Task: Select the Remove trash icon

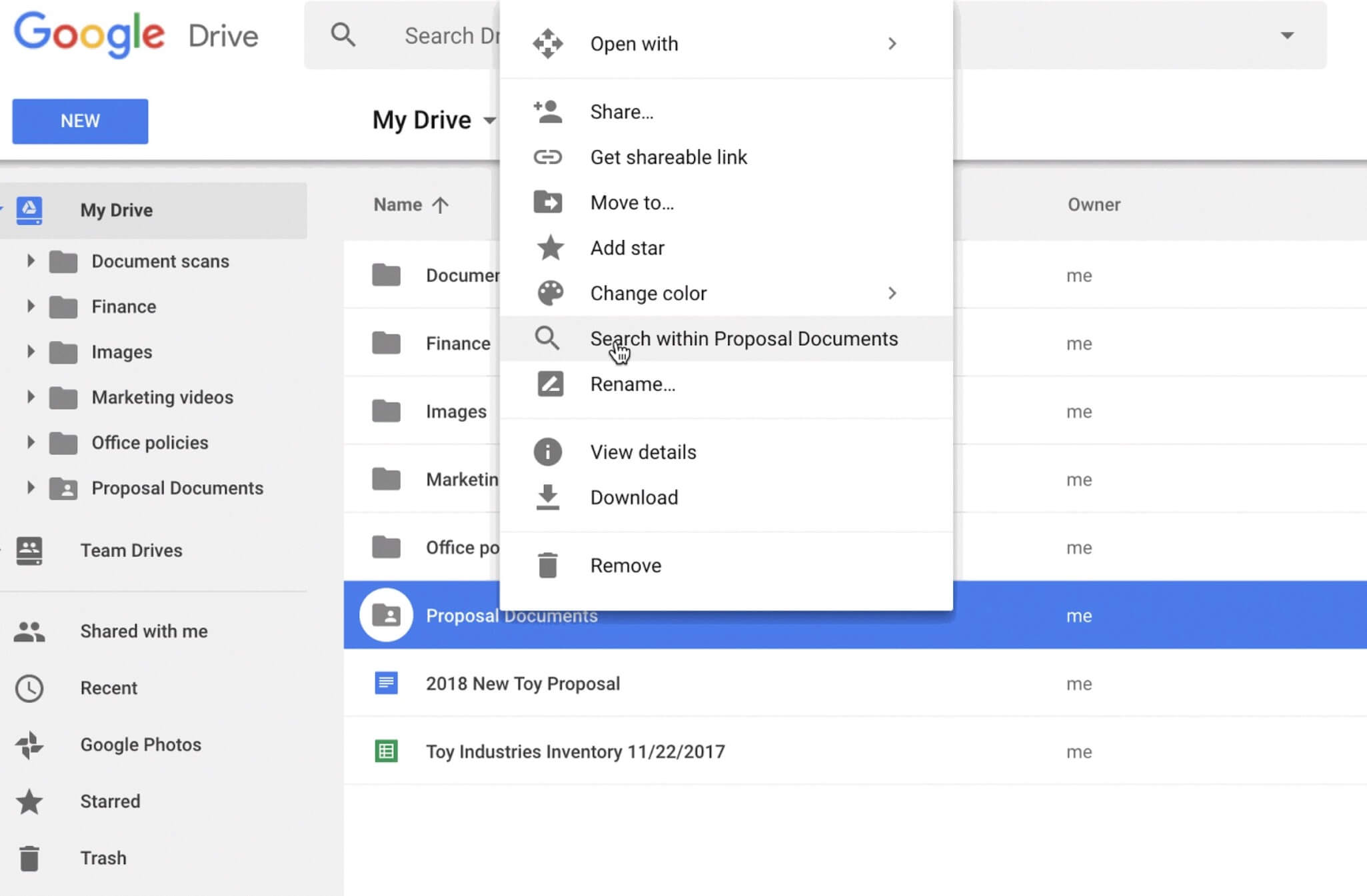Action: [x=548, y=564]
